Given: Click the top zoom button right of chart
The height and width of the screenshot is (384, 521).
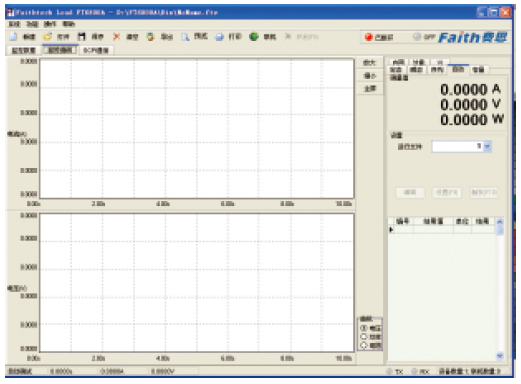Looking at the screenshot, I should click(x=370, y=63).
